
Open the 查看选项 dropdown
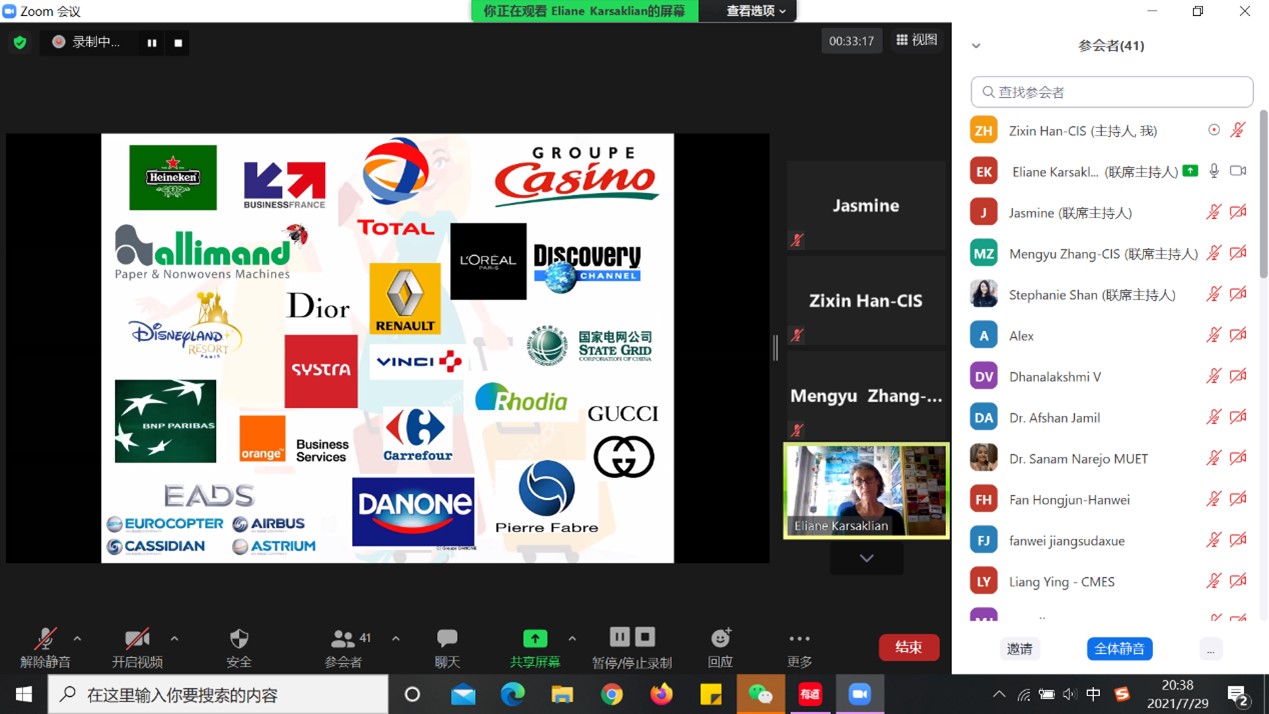click(x=755, y=11)
